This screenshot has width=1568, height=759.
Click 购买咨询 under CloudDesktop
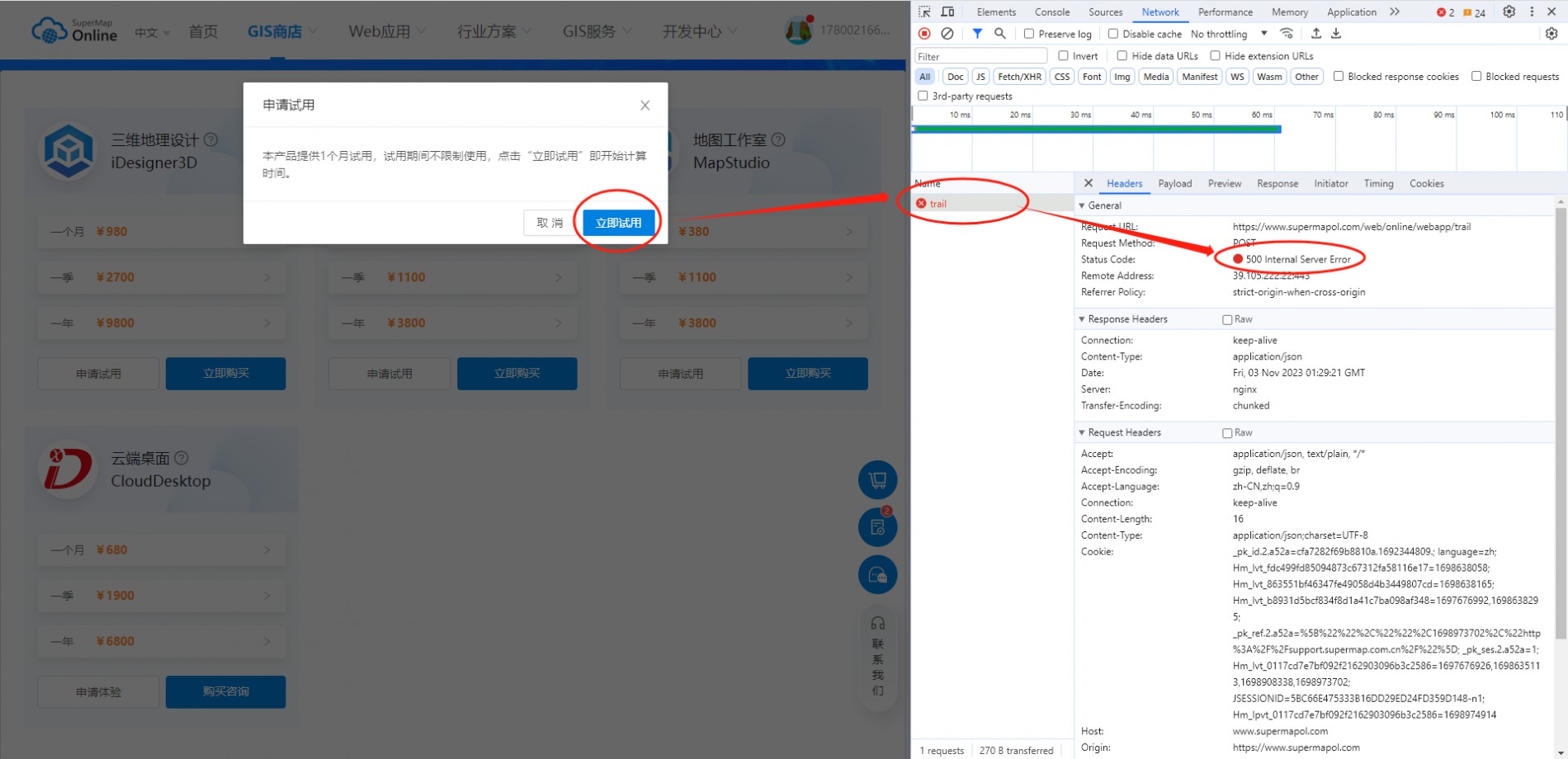[225, 691]
